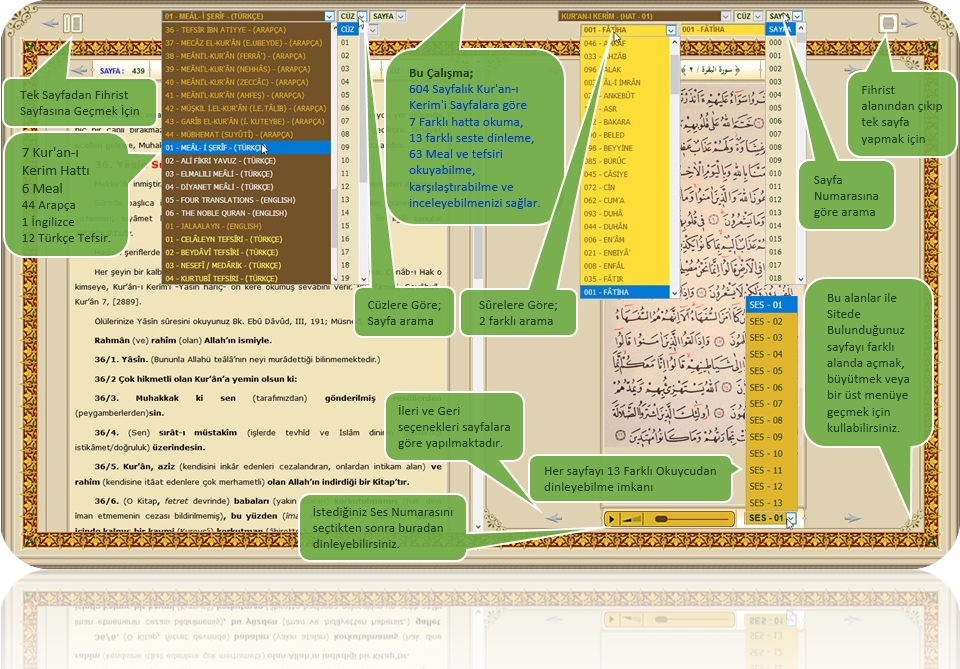The height and width of the screenshot is (669, 960).
Task: Open the right pane CÜZ dropdown
Action: coord(757,17)
